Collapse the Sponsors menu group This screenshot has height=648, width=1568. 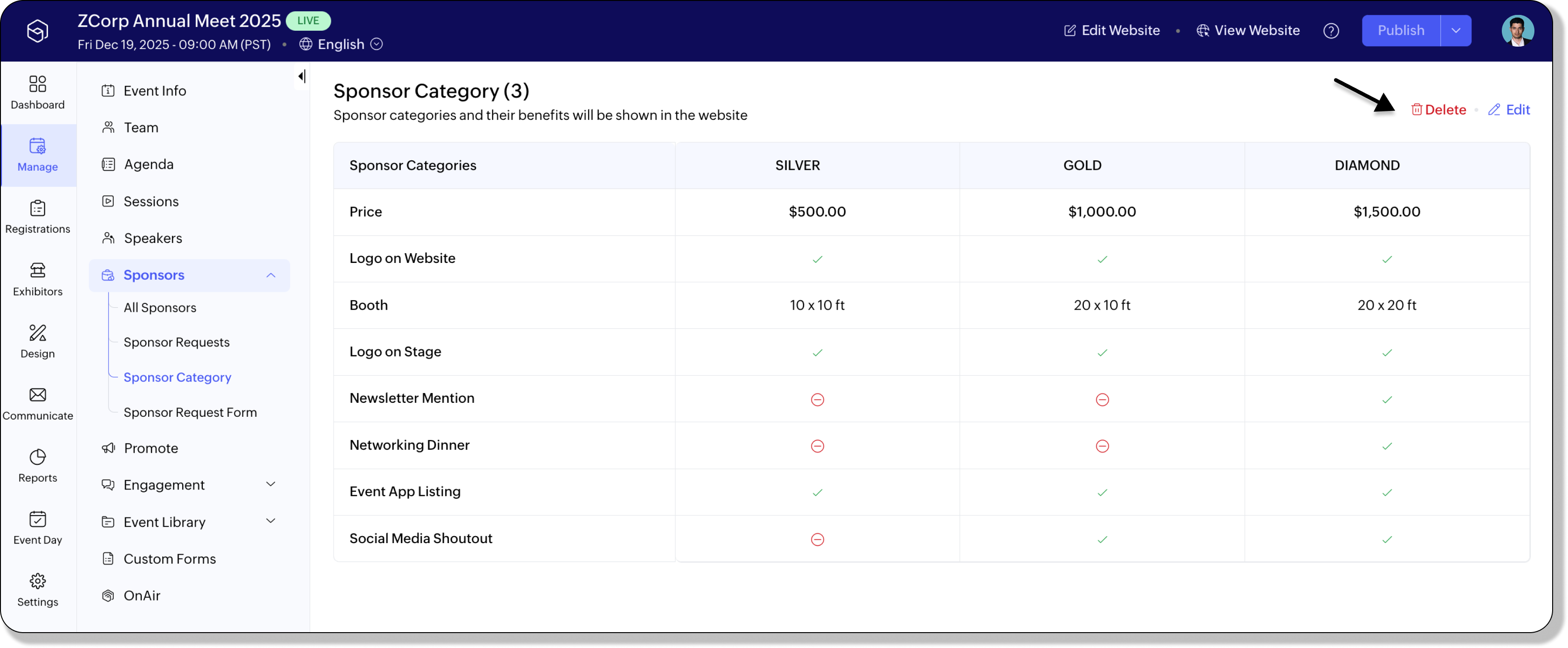click(x=271, y=275)
